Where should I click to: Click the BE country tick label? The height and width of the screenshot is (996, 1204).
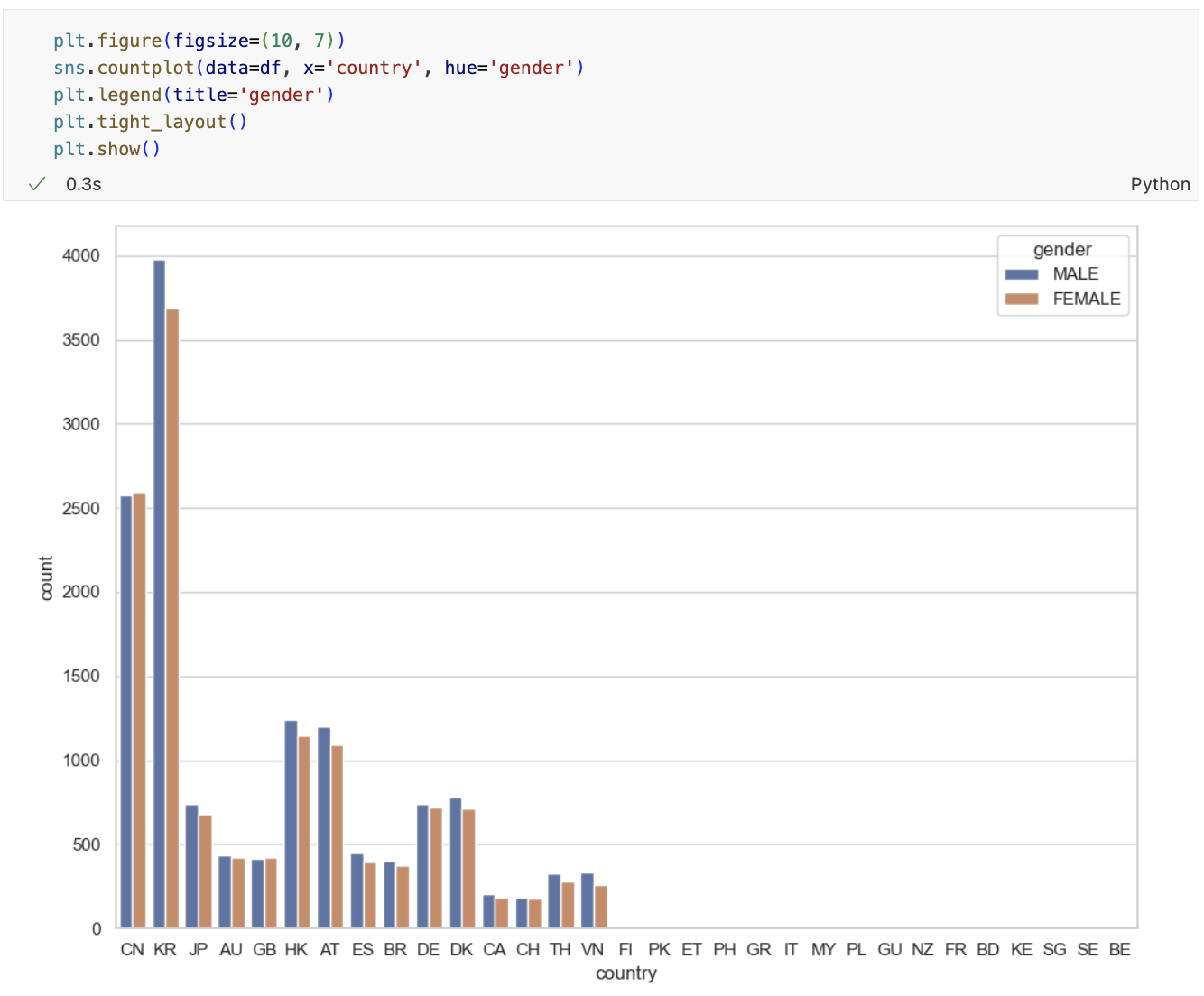click(x=1120, y=950)
